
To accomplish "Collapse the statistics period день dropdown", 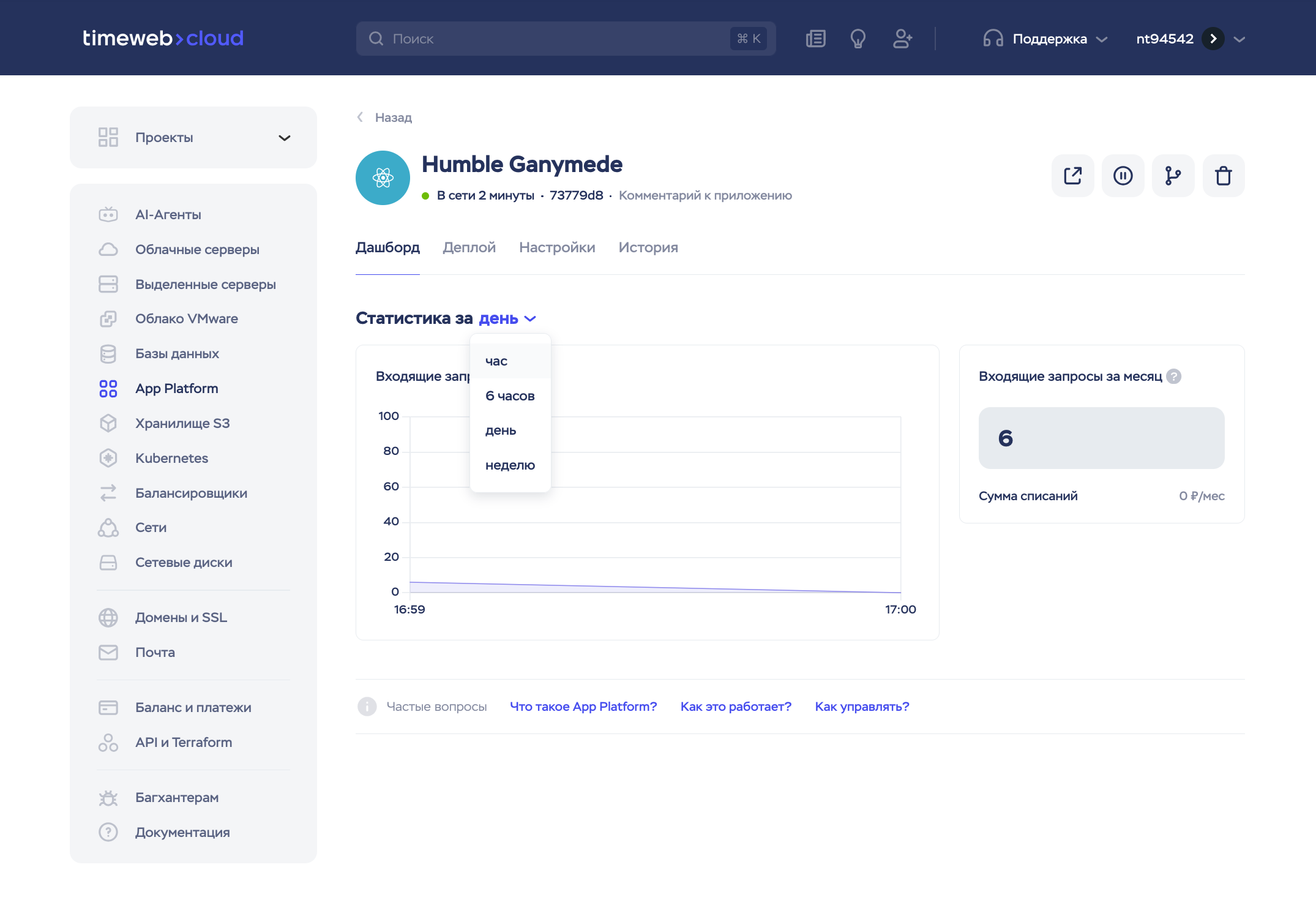I will click(507, 318).
